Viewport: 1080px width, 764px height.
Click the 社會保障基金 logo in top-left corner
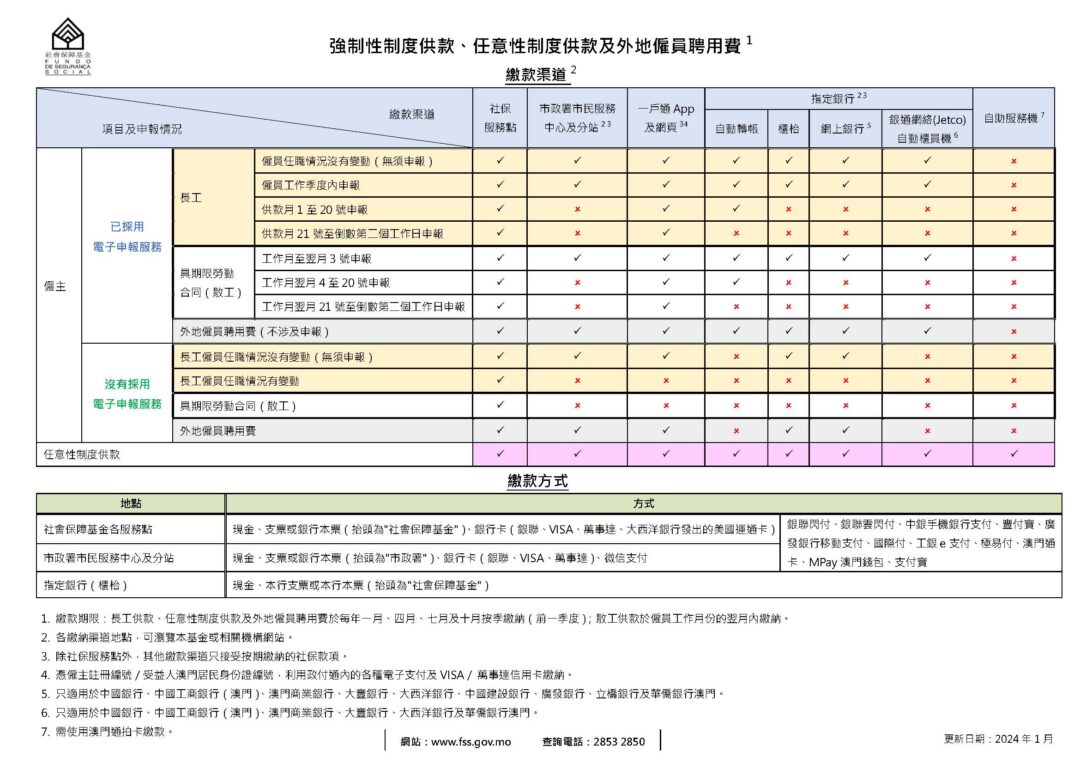(x=69, y=43)
